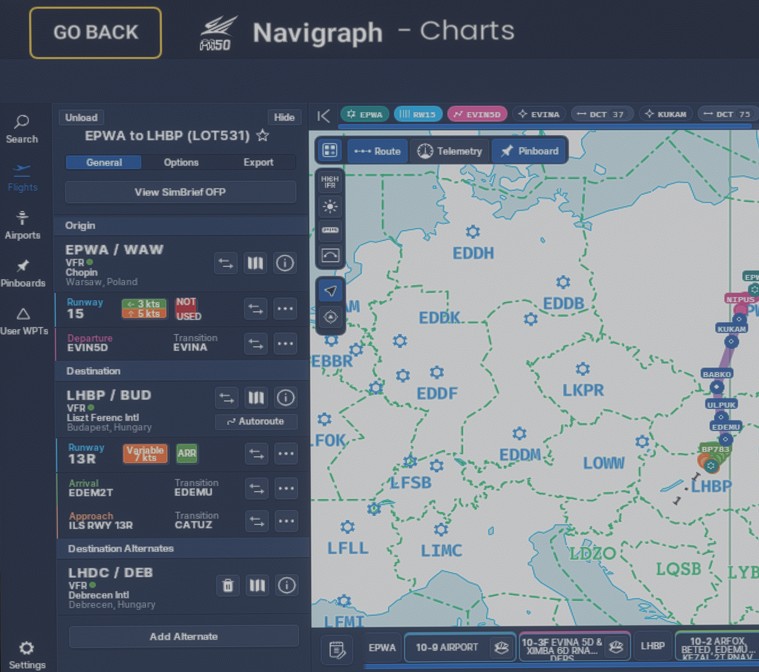The image size is (759, 672).
Task: Center map on aircraft position
Action: click(331, 318)
